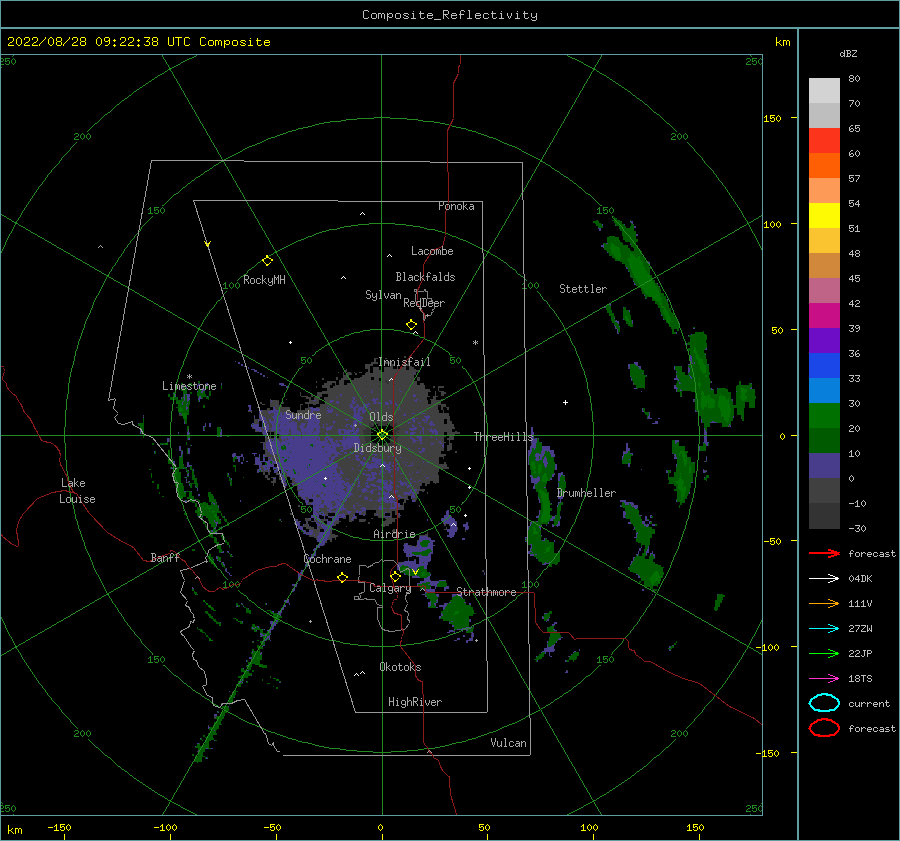Click the bright yellow 51–54 dBZ swatch
This screenshot has height=841, width=900.
tap(824, 216)
